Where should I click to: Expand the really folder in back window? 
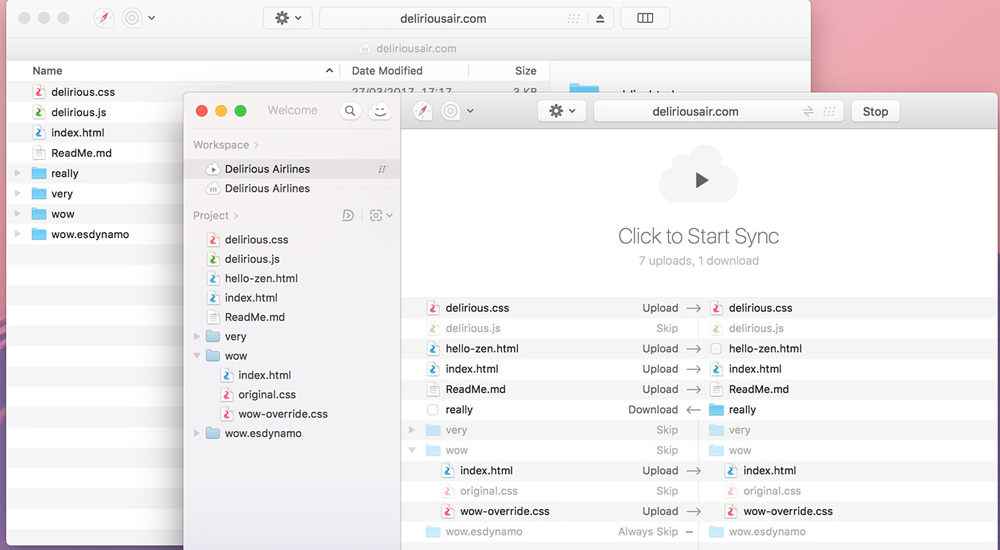(18, 173)
